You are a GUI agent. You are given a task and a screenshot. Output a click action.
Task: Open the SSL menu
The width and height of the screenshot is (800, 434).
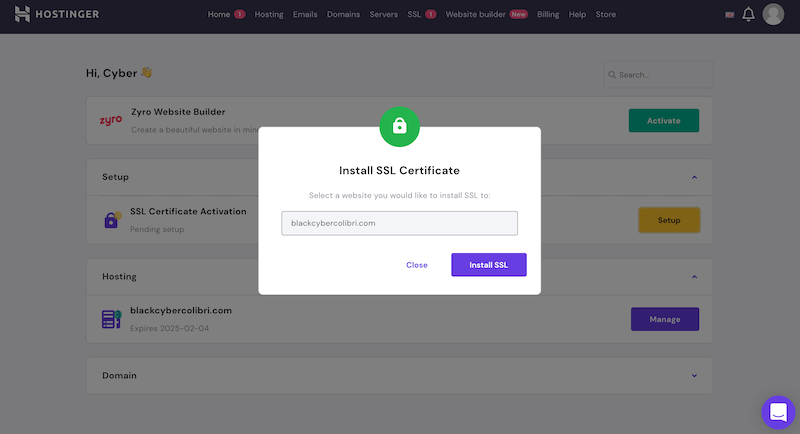tap(414, 14)
